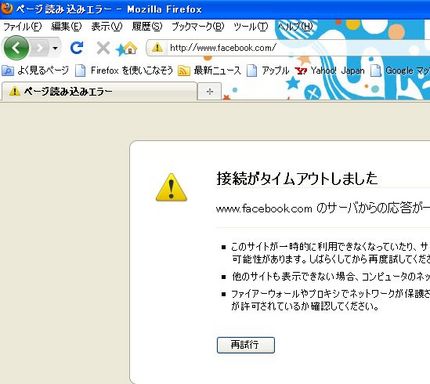Open the back/forward history dropdown arrow
Image resolution: width=430 pixels, height=384 pixels.
click(x=55, y=49)
